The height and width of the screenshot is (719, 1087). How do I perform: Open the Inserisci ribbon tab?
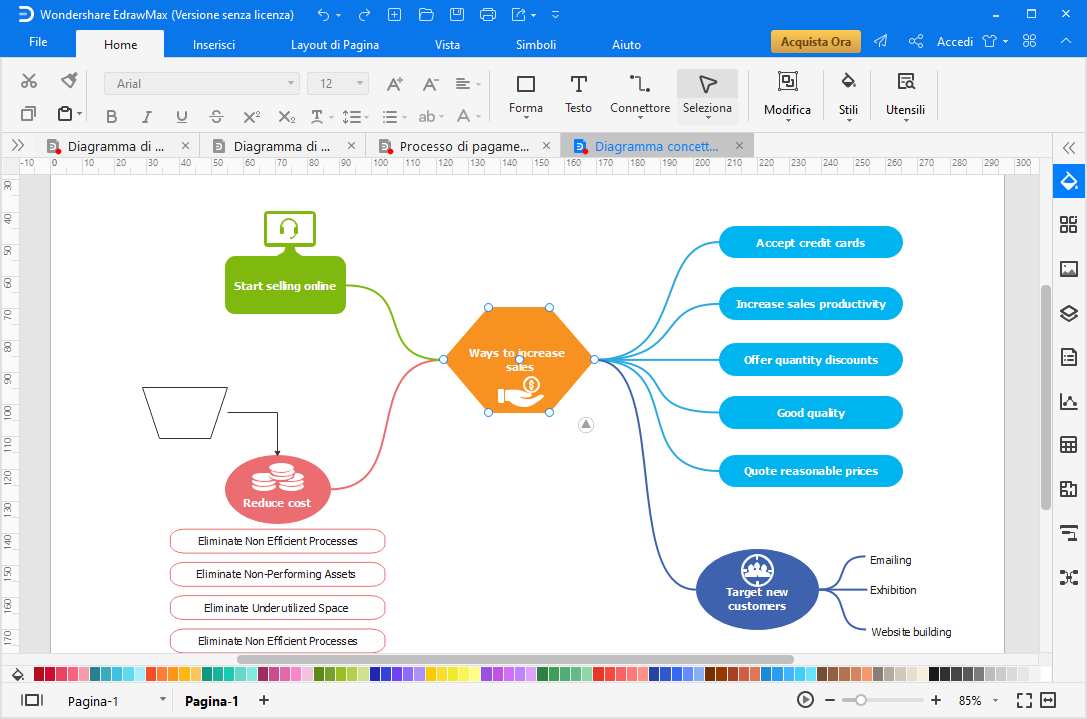[x=214, y=44]
